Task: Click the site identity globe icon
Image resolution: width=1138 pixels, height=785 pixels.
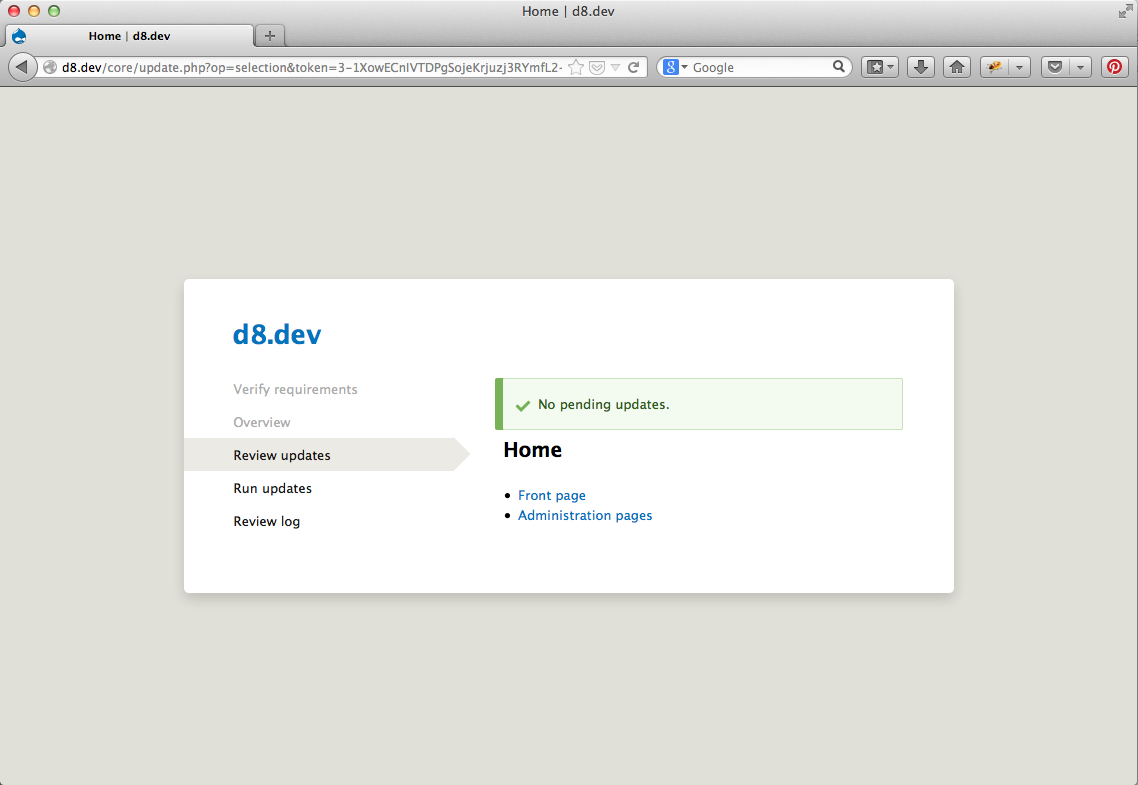Action: [49, 67]
